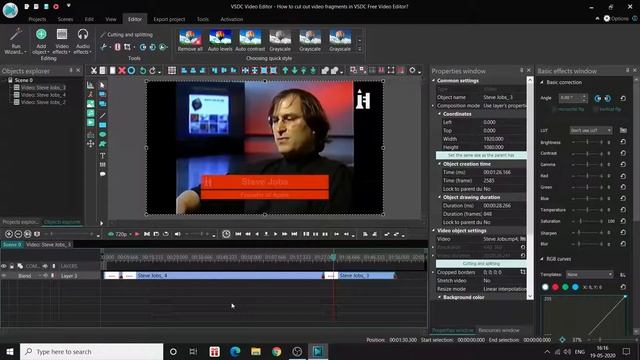The width and height of the screenshot is (640, 360).
Task: Open the Tools menu tab
Action: click(x=202, y=19)
